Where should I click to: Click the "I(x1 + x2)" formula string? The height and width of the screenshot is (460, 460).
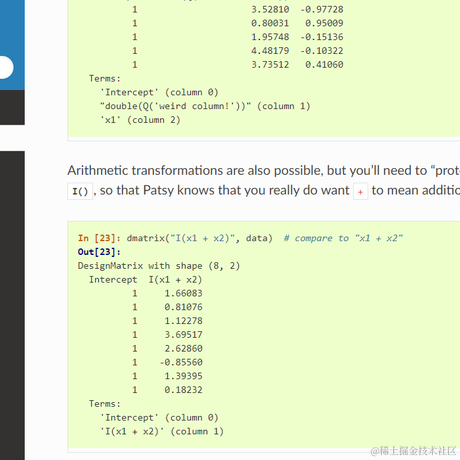[x=204, y=238]
